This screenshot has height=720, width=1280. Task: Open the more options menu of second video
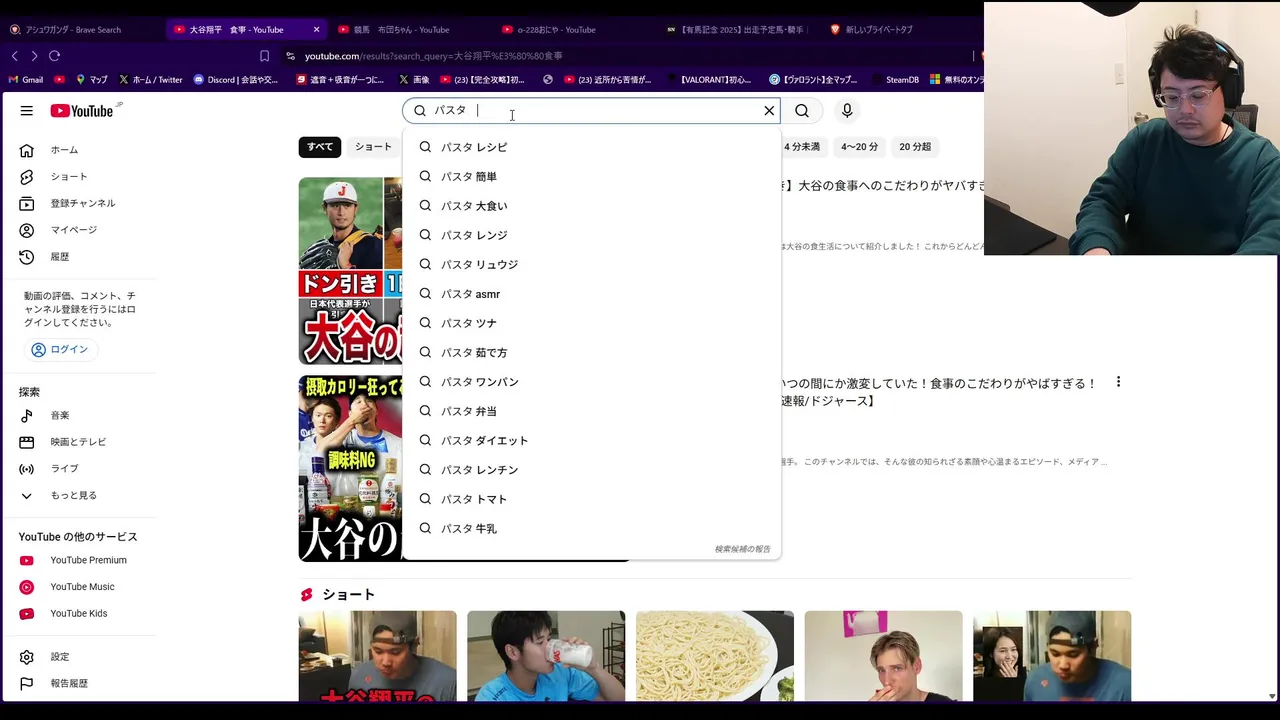(1118, 382)
